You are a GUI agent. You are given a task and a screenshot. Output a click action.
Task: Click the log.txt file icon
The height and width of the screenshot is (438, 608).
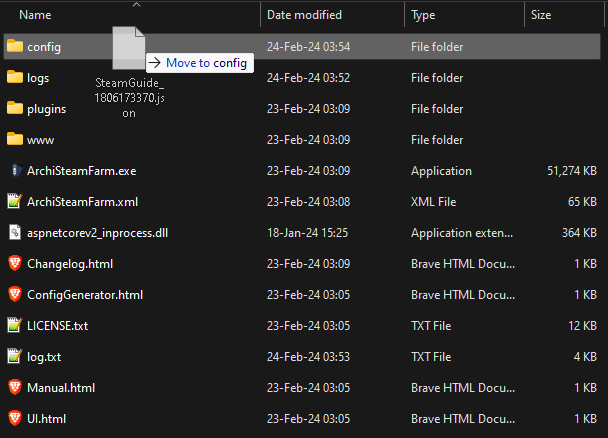pyautogui.click(x=14, y=356)
